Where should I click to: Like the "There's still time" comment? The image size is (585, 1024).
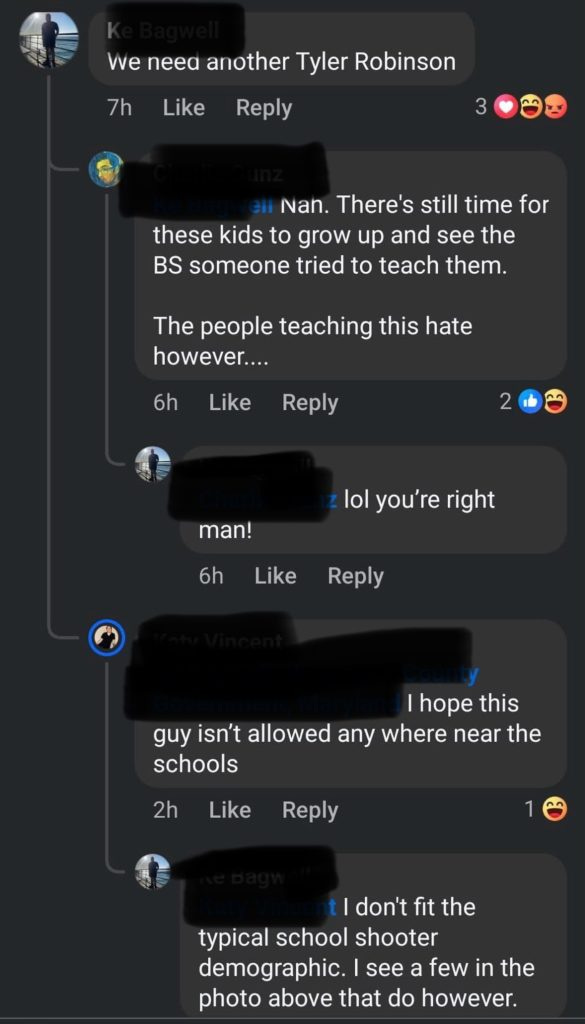pyautogui.click(x=230, y=402)
